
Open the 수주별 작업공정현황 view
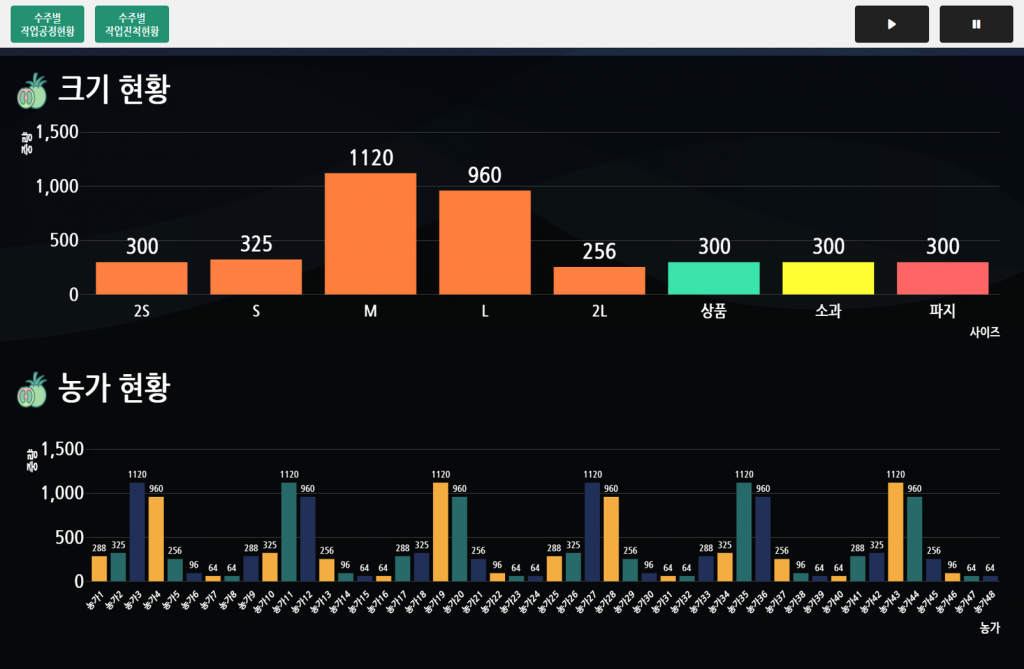47,24
